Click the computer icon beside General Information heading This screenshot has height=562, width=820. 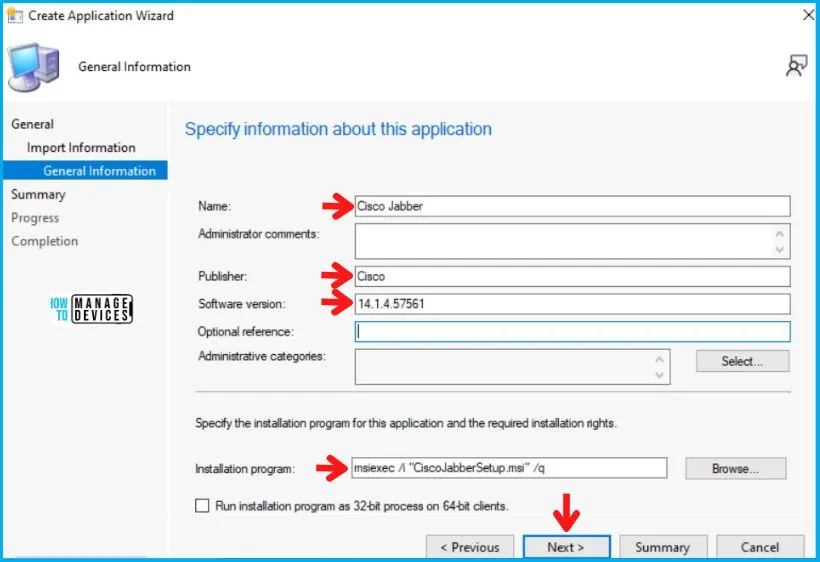click(33, 67)
